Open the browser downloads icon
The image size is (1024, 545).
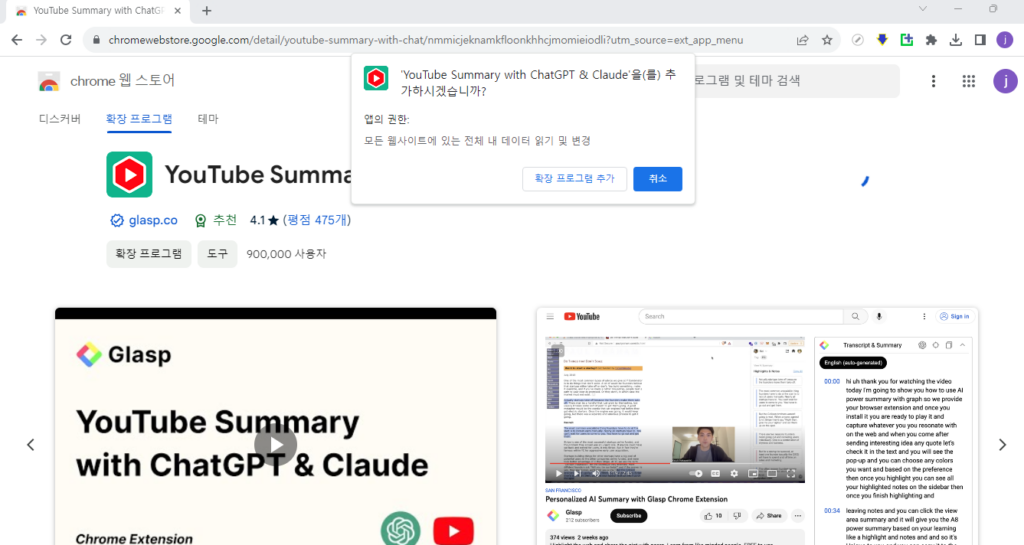tap(955, 40)
